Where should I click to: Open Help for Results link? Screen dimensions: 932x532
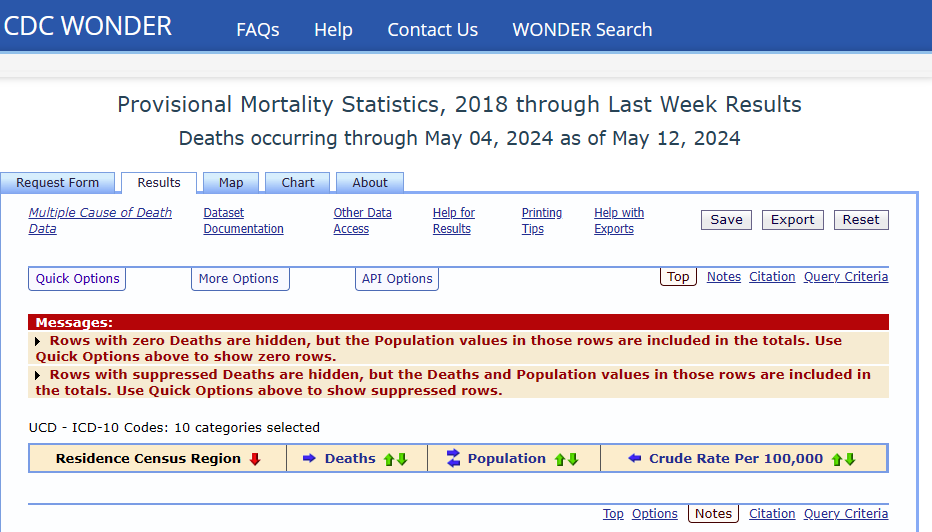tap(454, 221)
